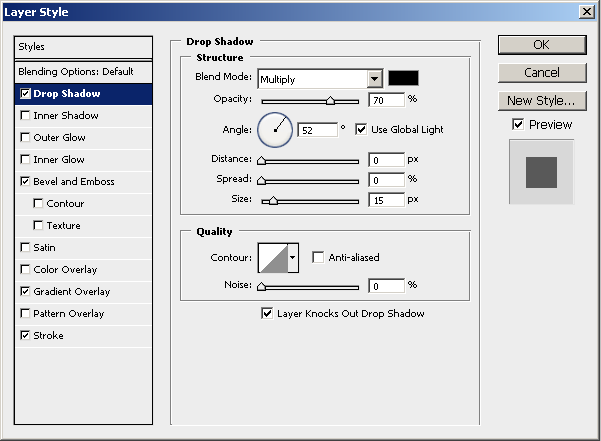Viewport: 601px width, 441px height.
Task: Close the Layer Style dialog
Action: (x=585, y=11)
